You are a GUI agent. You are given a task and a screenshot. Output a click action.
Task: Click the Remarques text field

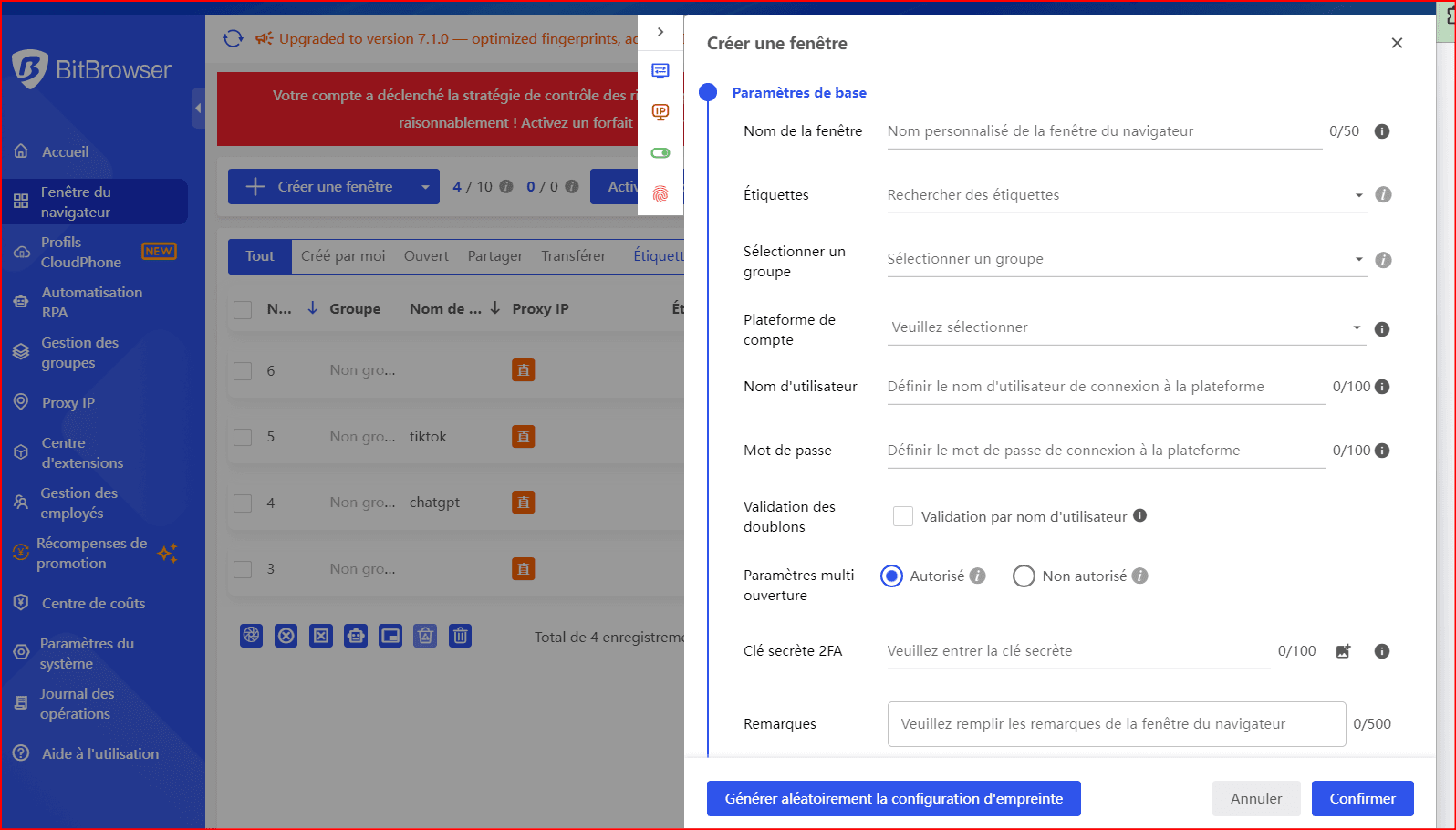pos(1116,724)
